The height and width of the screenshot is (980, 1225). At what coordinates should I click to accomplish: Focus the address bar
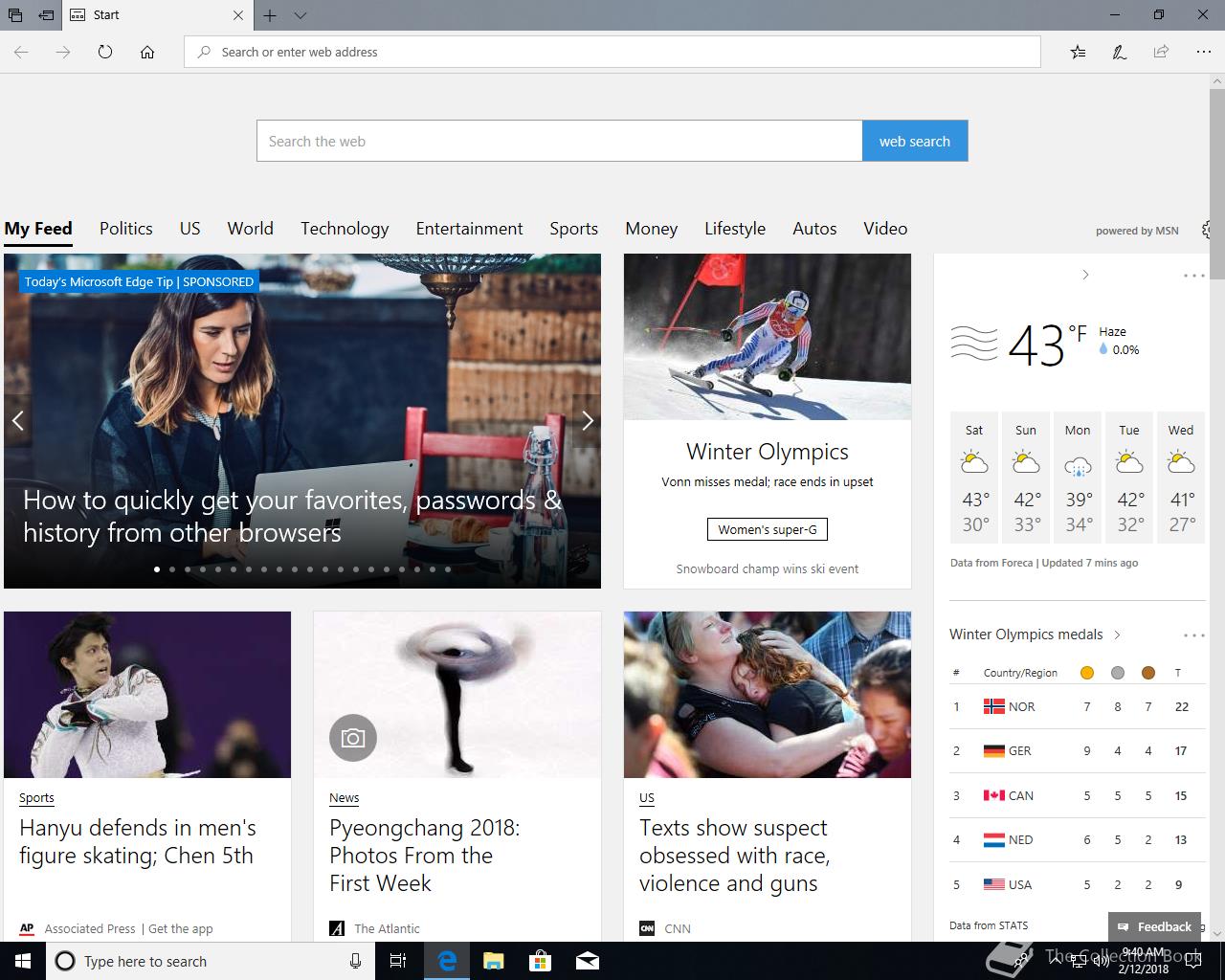click(x=612, y=52)
